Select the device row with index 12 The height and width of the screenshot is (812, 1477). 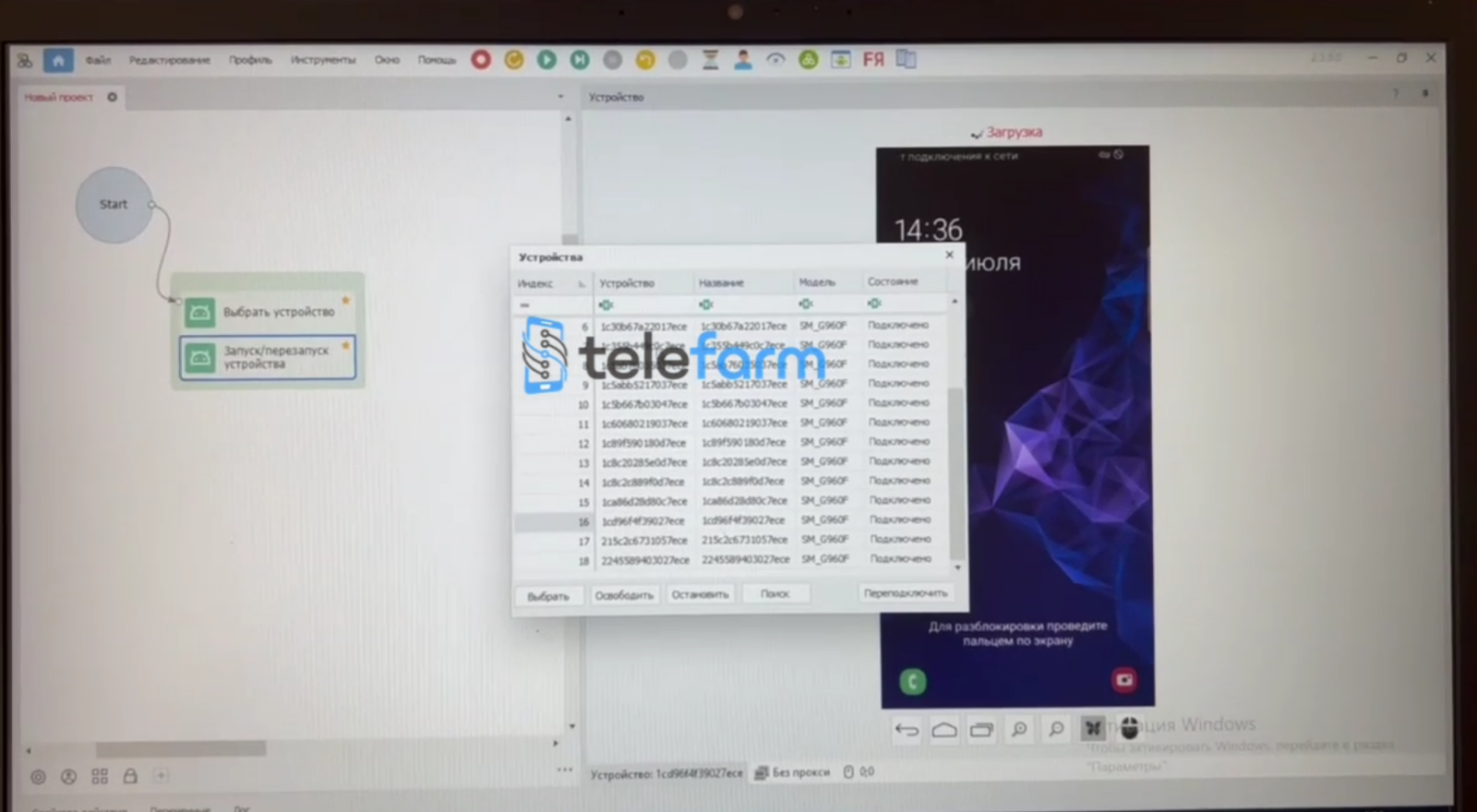tap(731, 443)
